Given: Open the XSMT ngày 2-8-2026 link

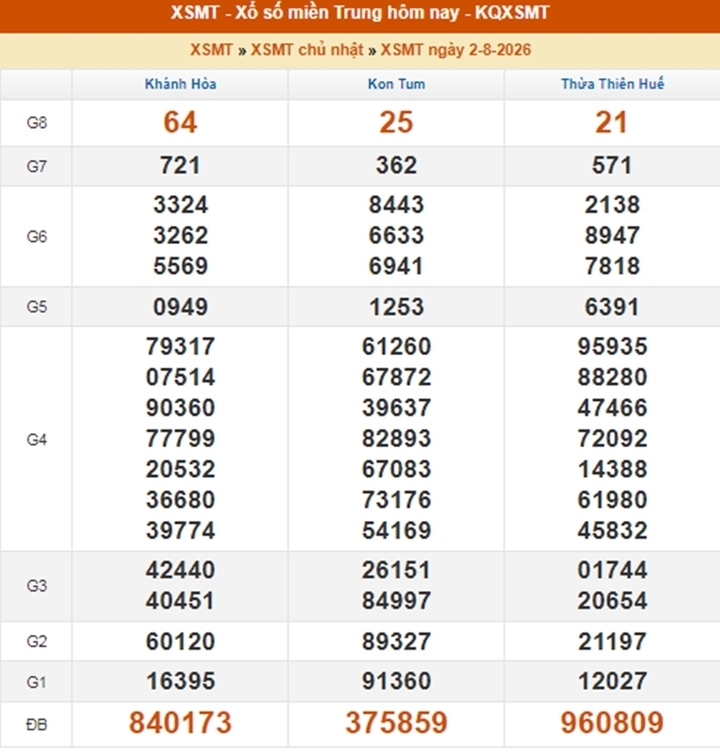Looking at the screenshot, I should (x=455, y=50).
